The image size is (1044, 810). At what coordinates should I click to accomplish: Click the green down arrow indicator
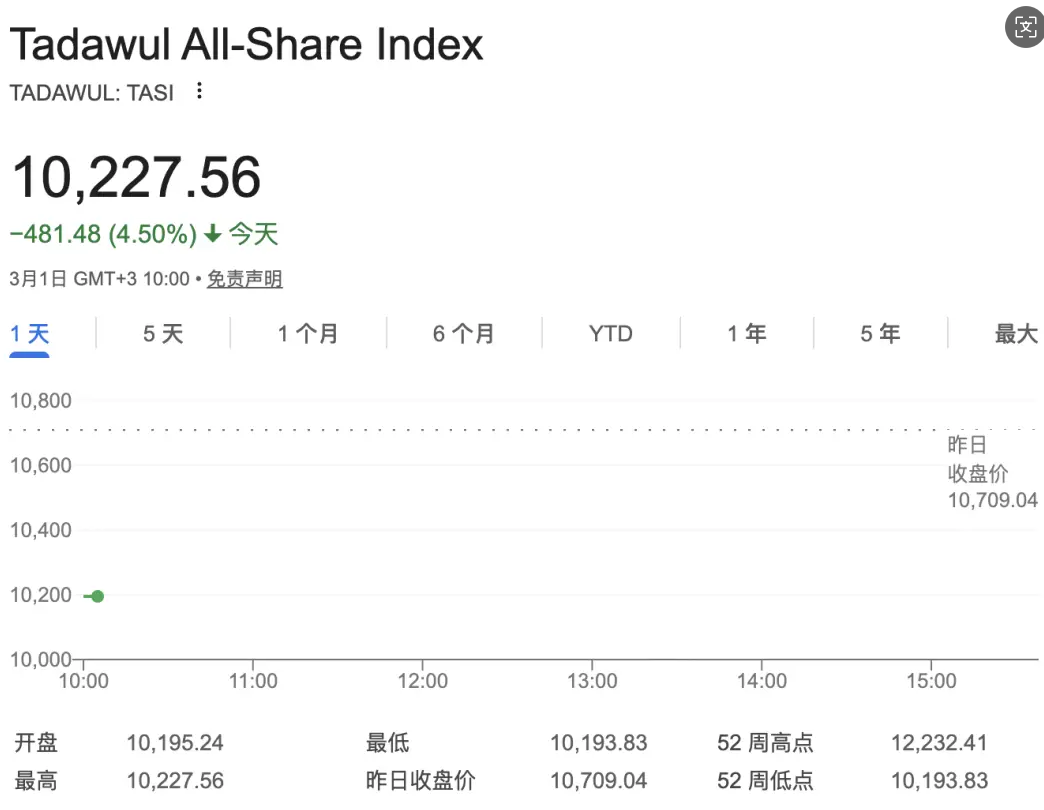[212, 235]
